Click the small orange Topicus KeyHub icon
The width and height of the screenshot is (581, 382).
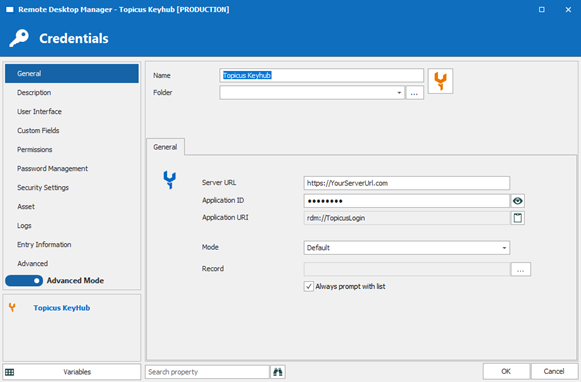12,308
